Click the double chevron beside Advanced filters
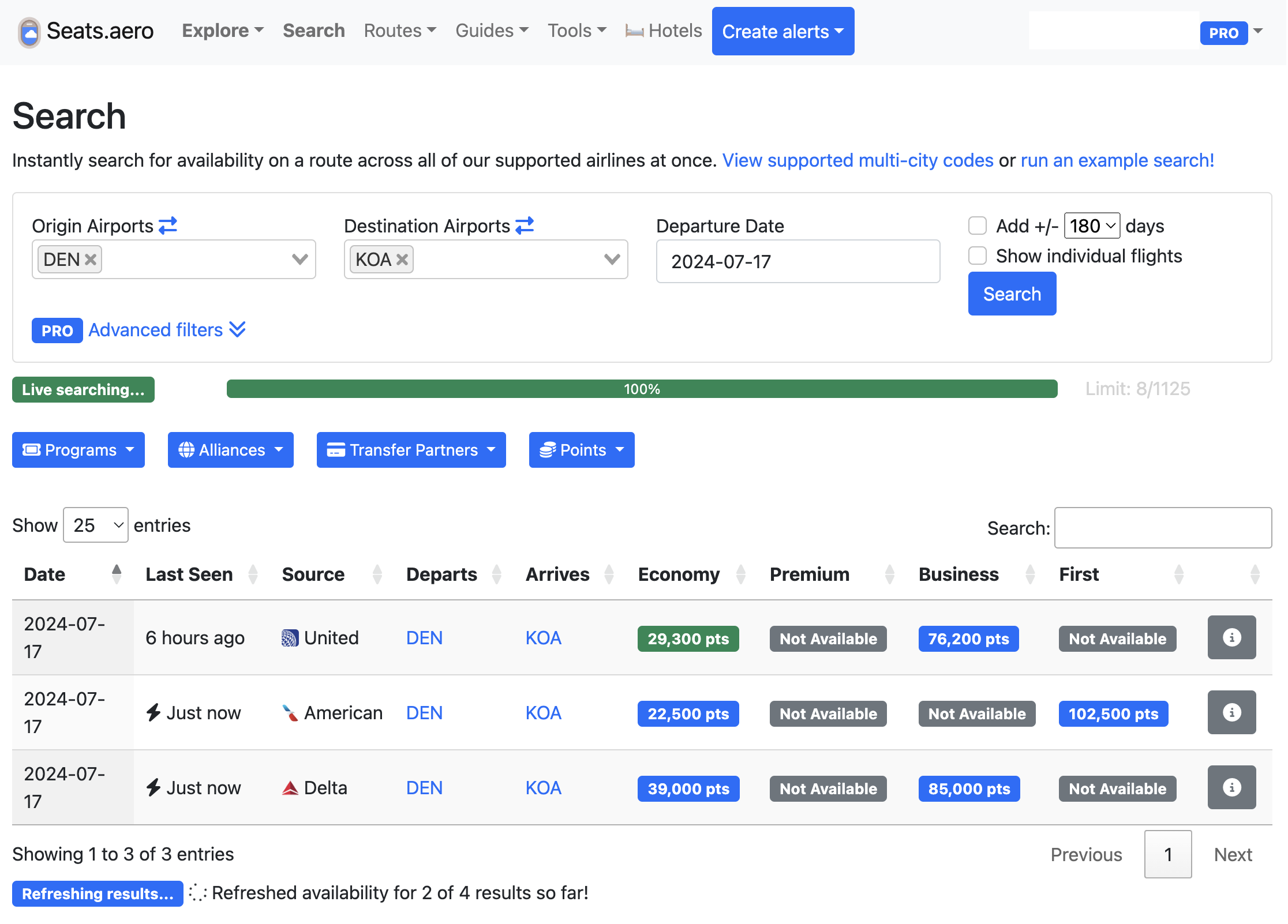This screenshot has height=924, width=1288. (237, 329)
